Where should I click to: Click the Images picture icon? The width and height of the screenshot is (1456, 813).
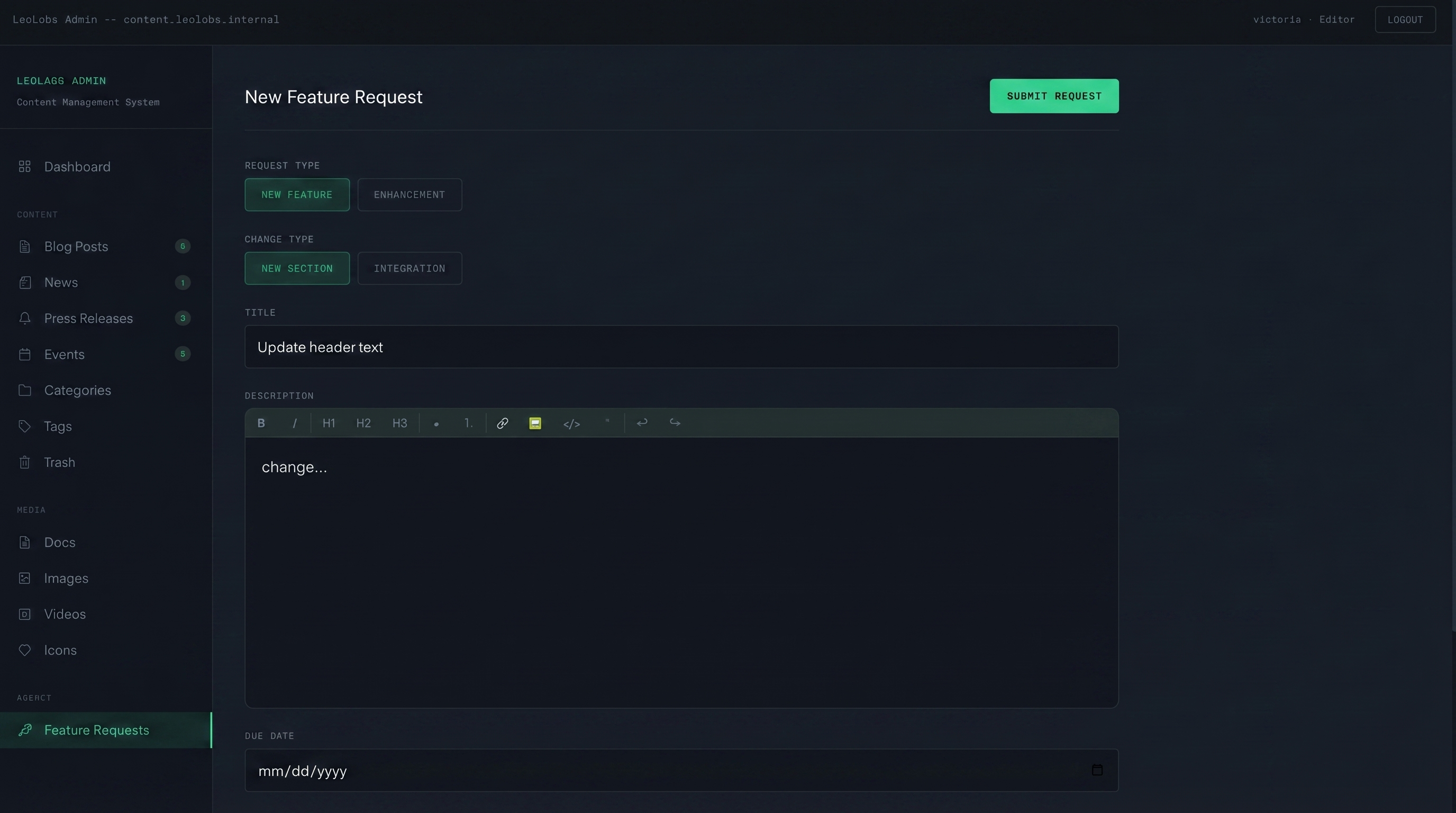[24, 578]
